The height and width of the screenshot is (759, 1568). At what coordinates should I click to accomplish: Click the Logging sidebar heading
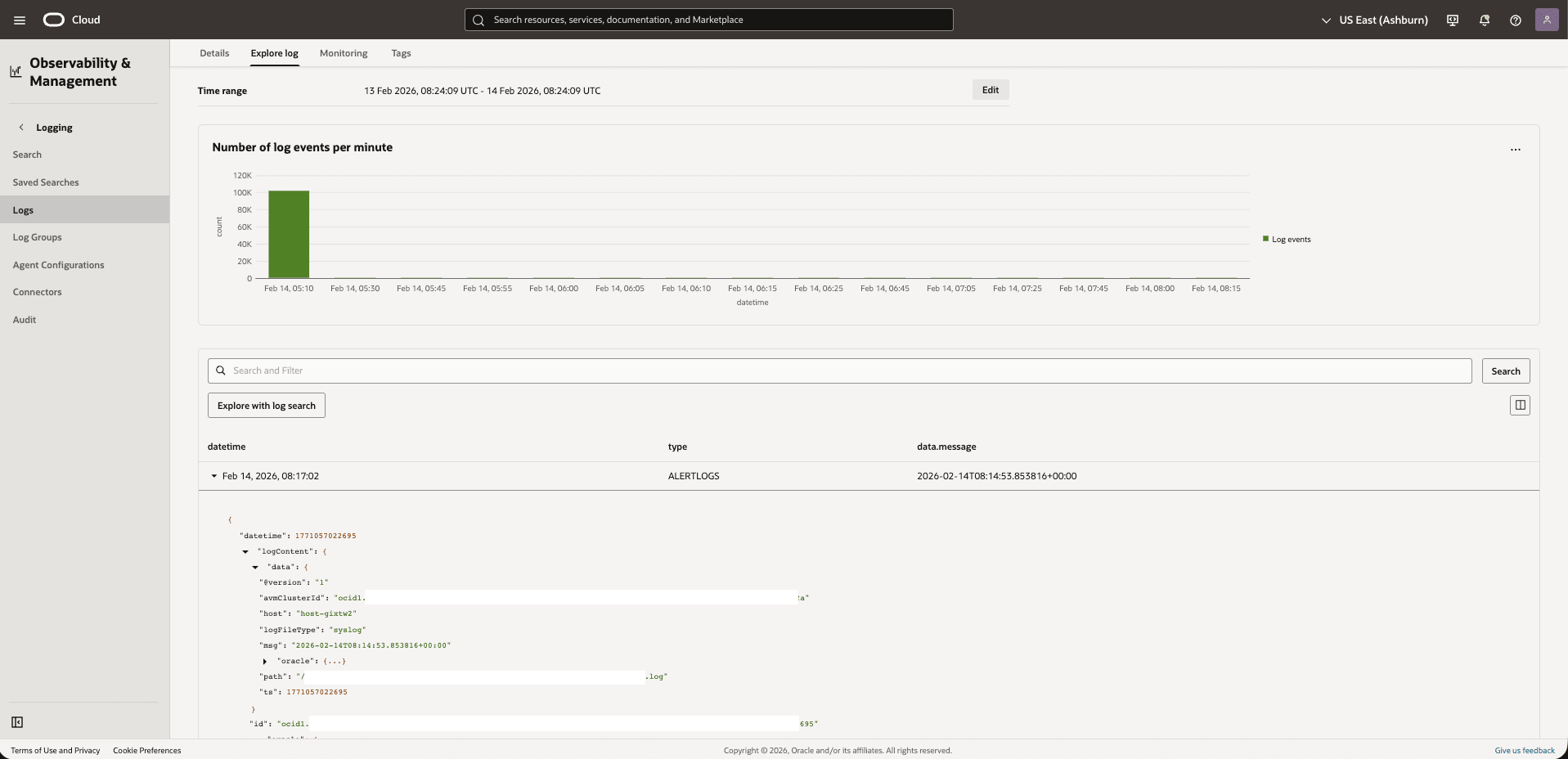(54, 128)
